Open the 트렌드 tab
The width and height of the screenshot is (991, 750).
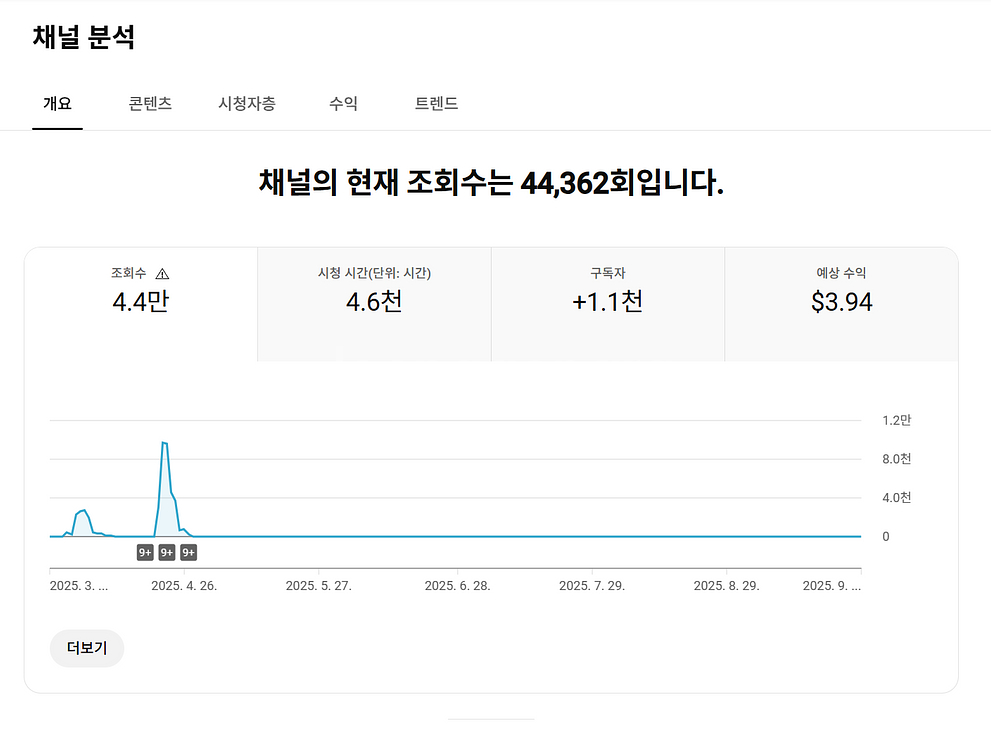[x=436, y=104]
